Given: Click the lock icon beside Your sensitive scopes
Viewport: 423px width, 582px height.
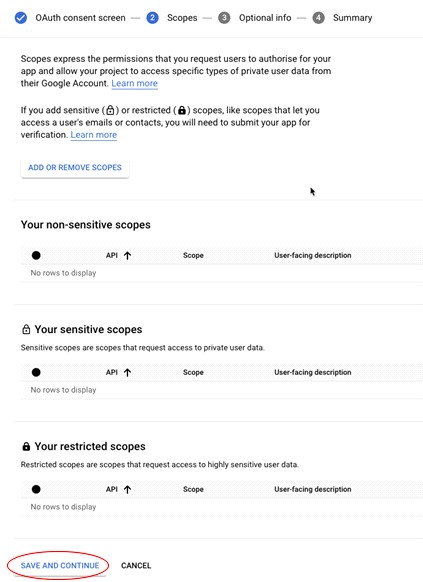Looking at the screenshot, I should 26,329.
